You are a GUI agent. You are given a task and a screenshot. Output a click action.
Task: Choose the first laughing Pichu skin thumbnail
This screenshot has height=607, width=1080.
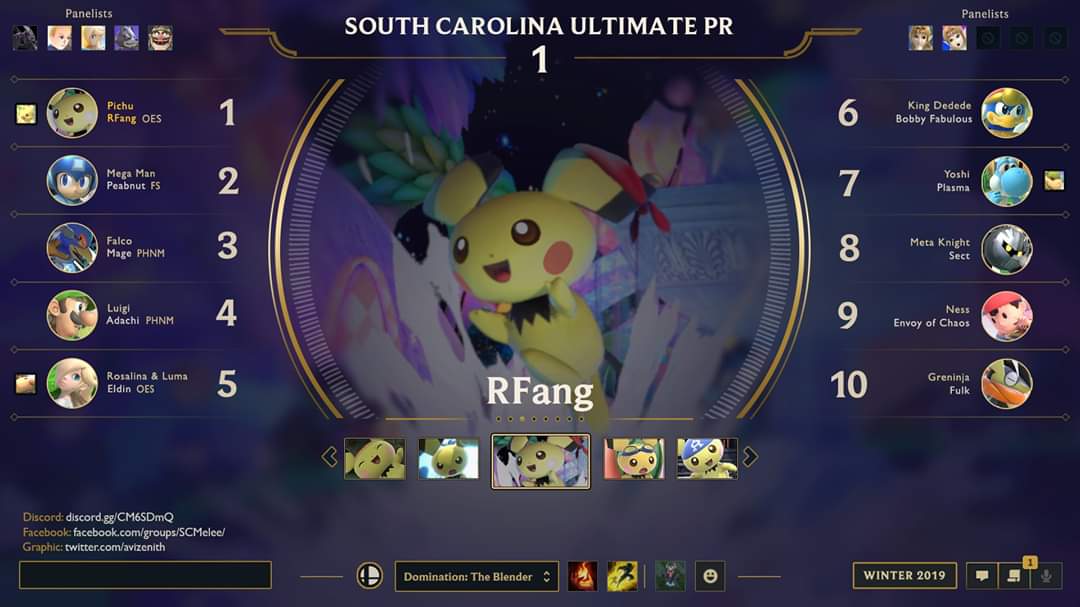375,458
